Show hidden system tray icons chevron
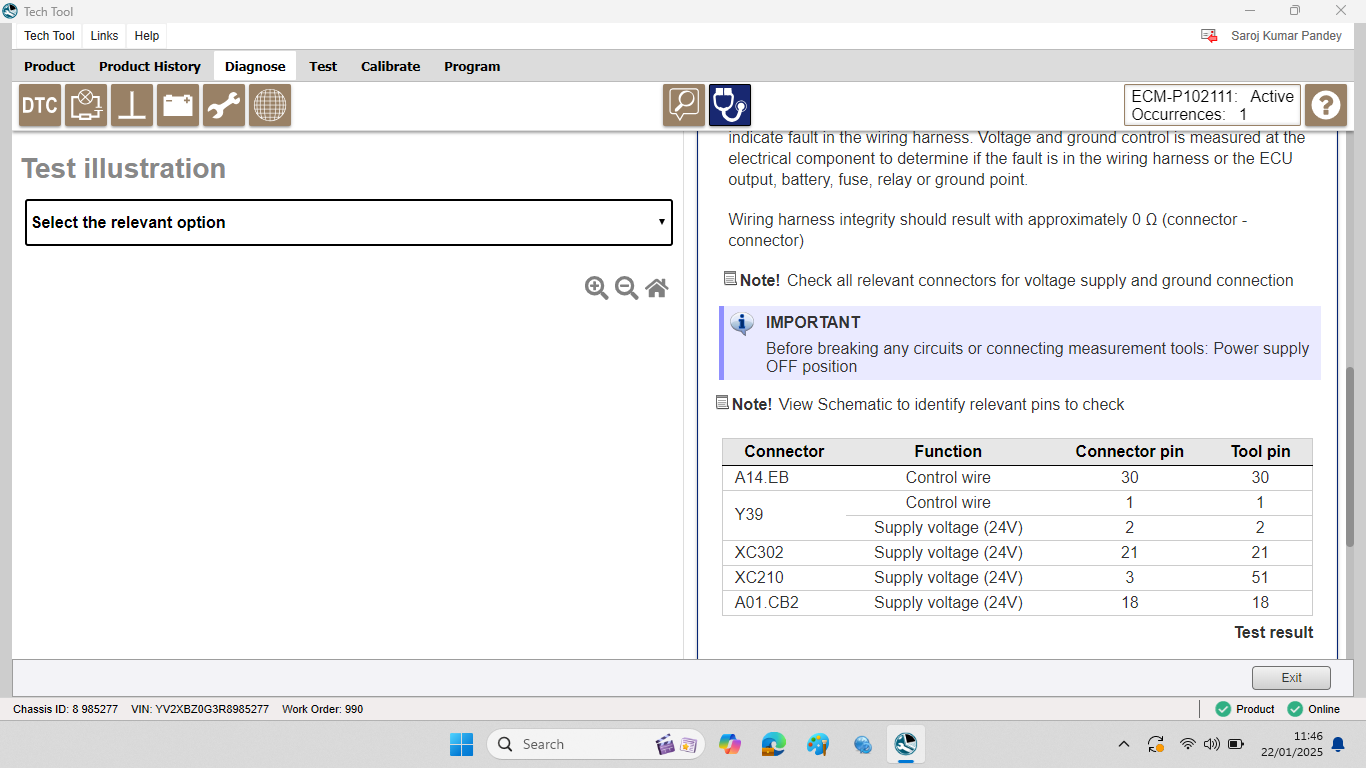 (1123, 744)
